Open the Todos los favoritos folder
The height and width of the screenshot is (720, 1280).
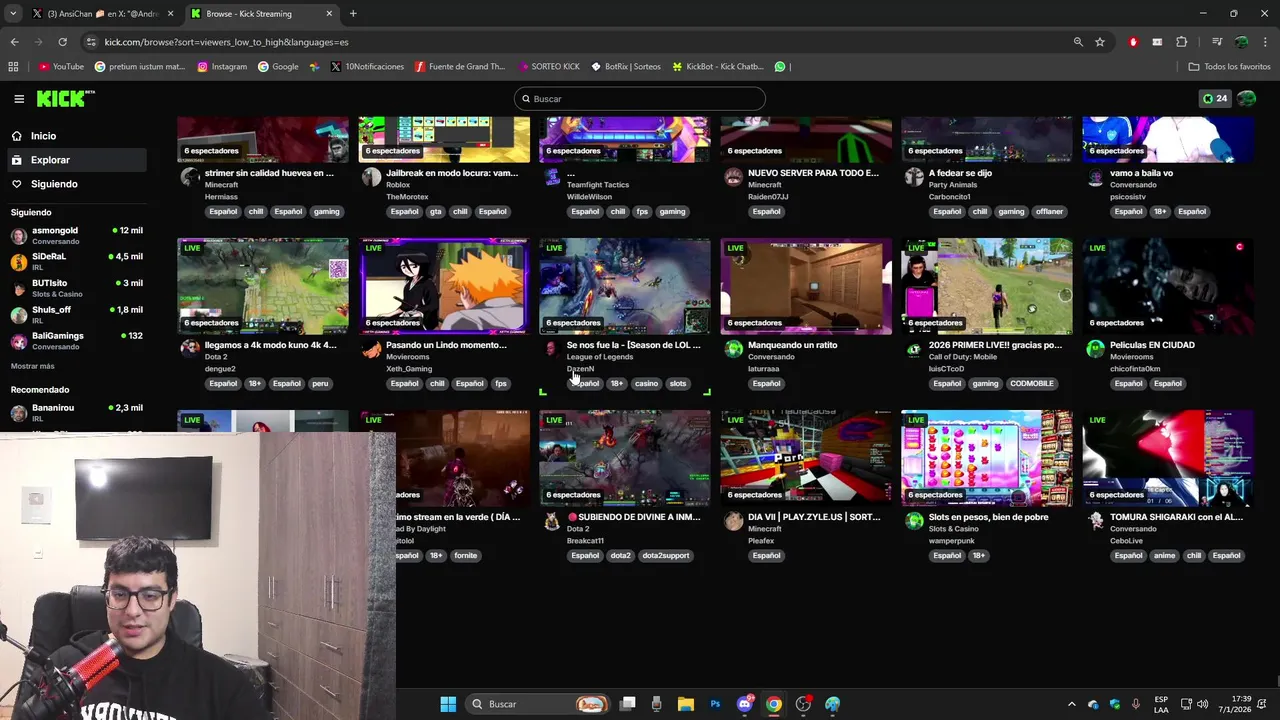(x=1229, y=67)
